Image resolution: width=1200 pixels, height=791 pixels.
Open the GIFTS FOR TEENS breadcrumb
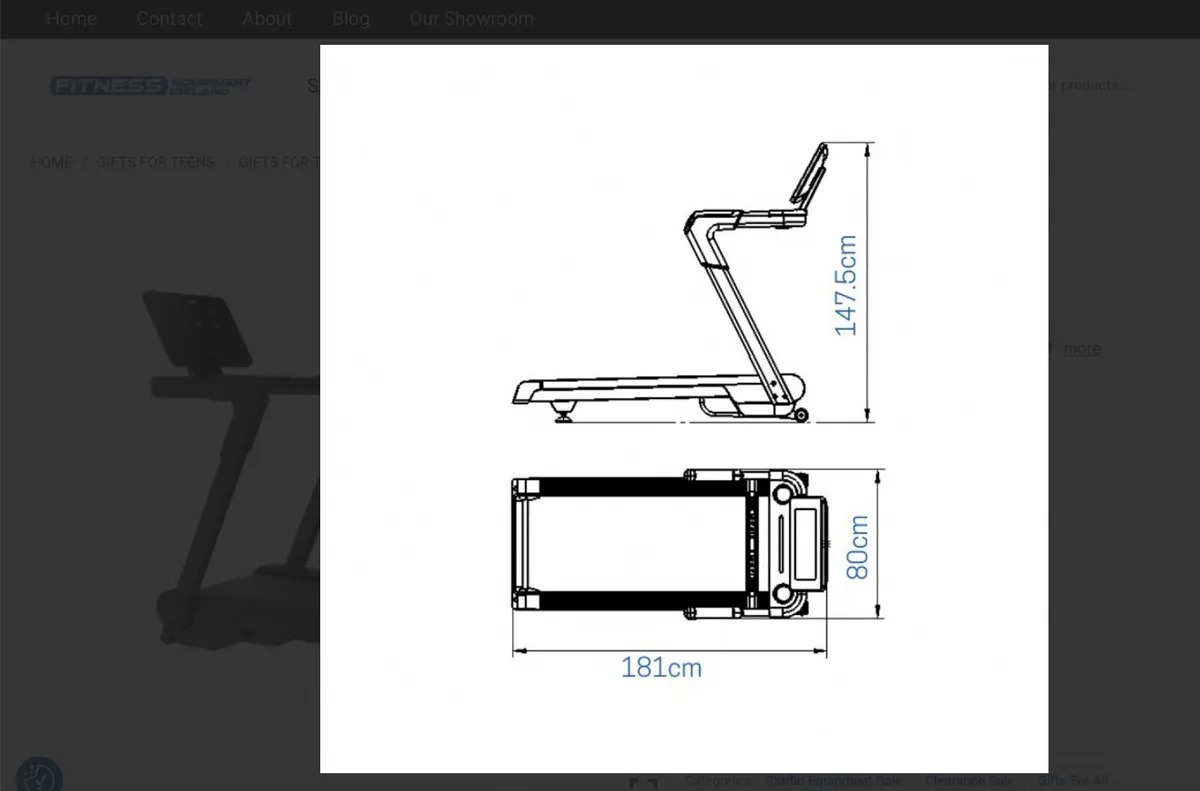(x=156, y=162)
